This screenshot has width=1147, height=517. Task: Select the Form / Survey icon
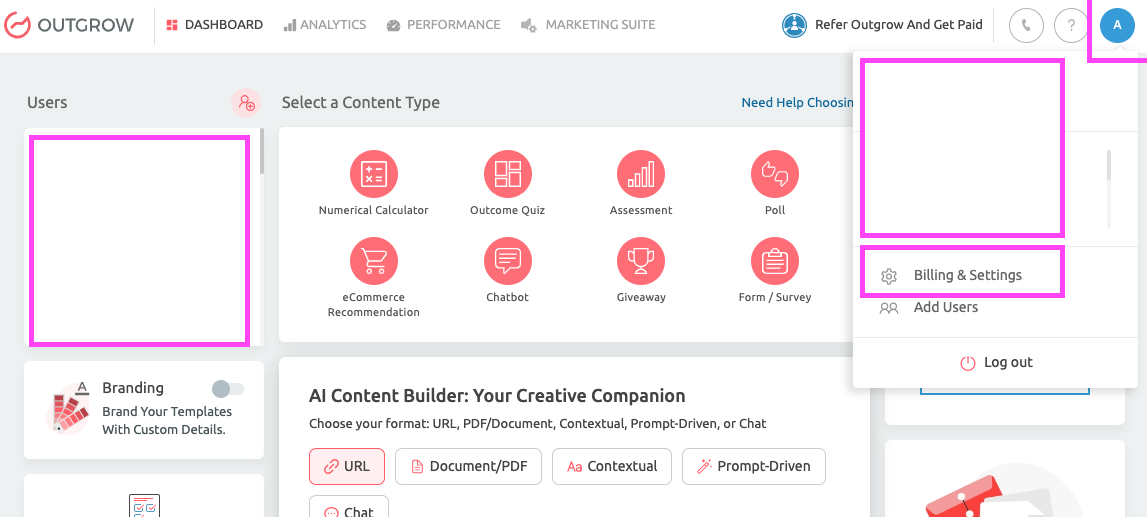point(775,261)
